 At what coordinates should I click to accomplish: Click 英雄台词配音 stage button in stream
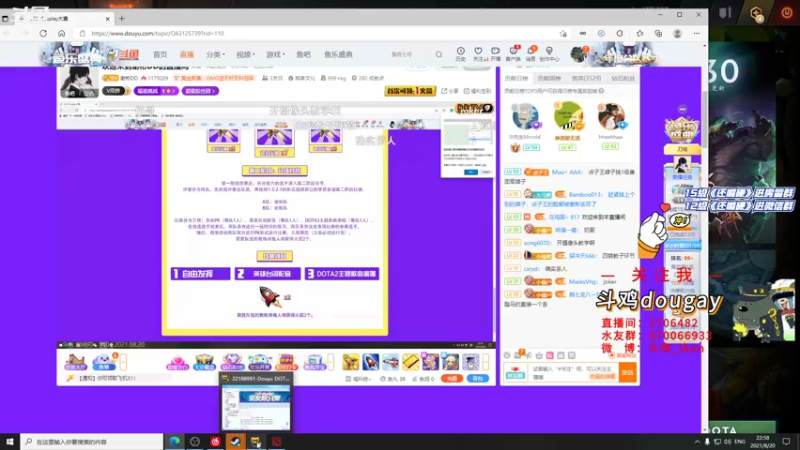pyautogui.click(x=267, y=274)
